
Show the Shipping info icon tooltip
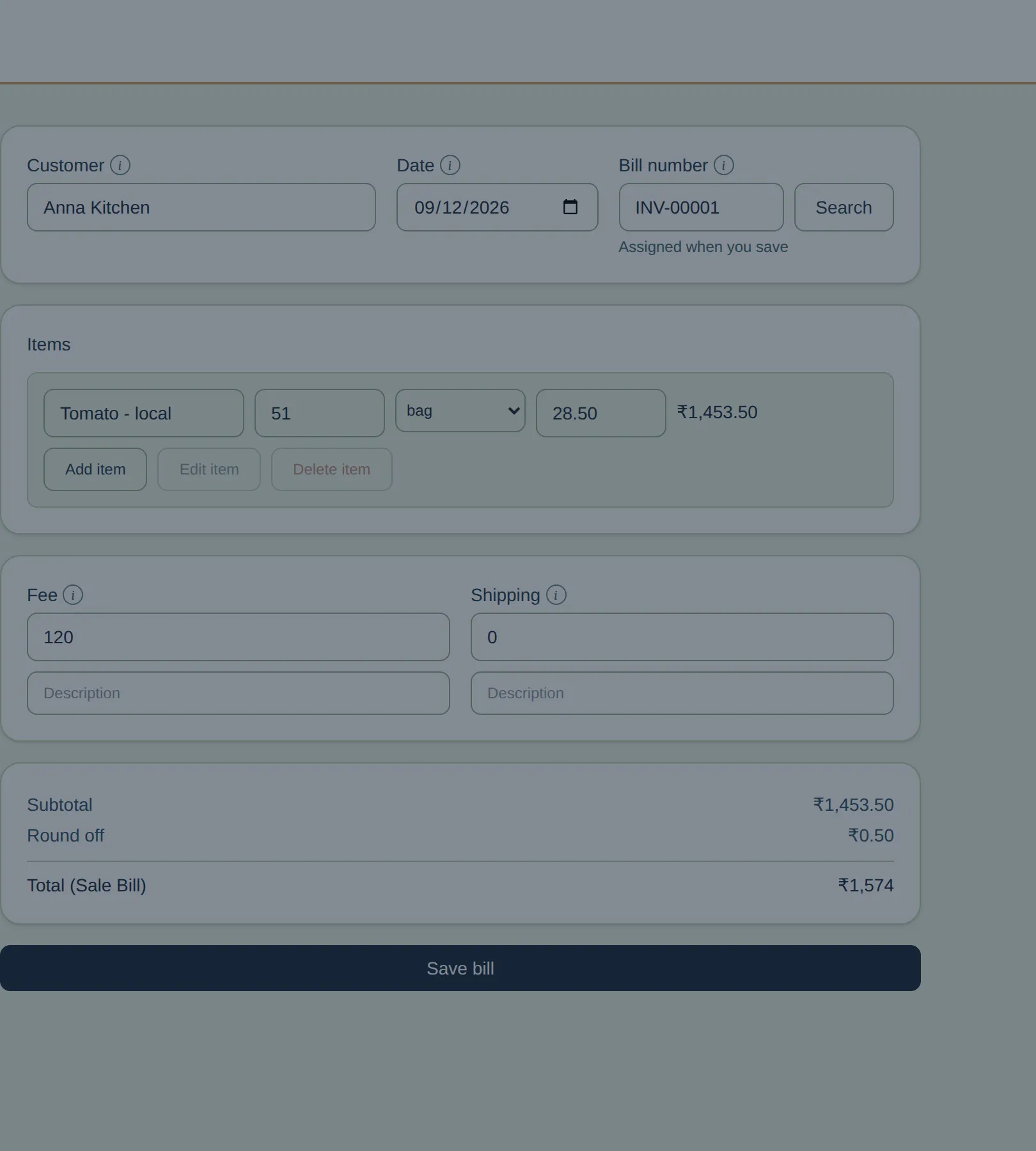[x=556, y=595]
